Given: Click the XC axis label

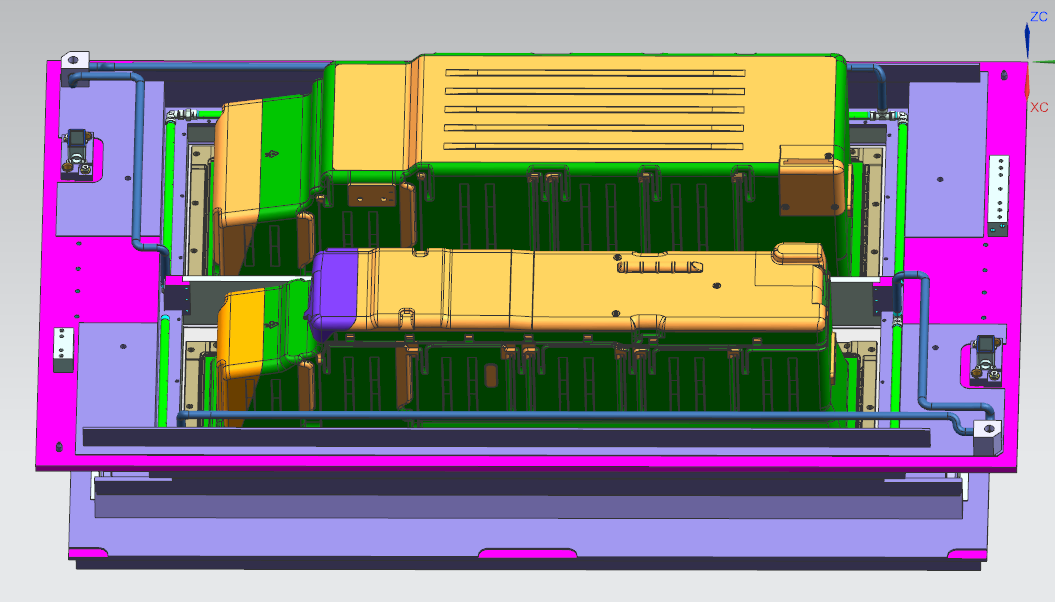Looking at the screenshot, I should pos(1039,106).
